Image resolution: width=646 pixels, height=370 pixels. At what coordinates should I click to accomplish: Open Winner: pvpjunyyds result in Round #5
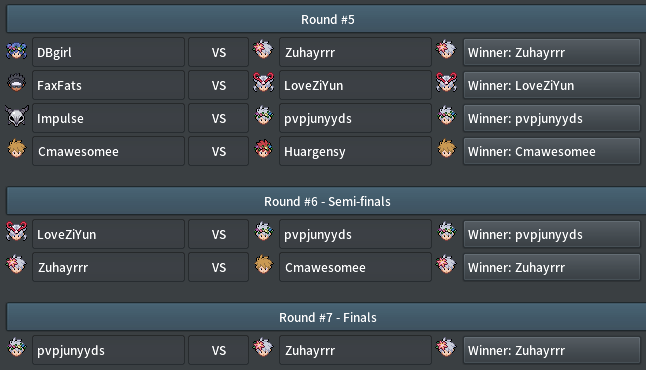pyautogui.click(x=552, y=119)
